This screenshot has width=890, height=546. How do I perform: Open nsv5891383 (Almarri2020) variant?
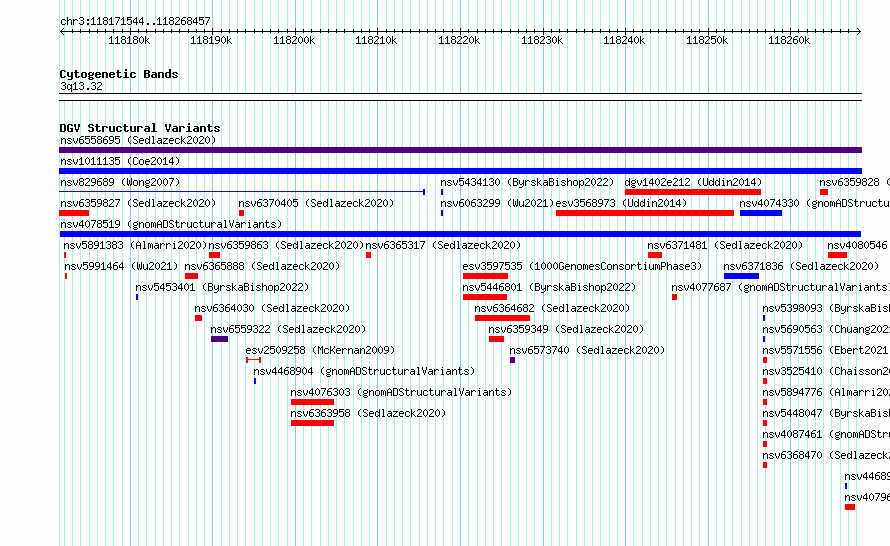[x=135, y=245]
